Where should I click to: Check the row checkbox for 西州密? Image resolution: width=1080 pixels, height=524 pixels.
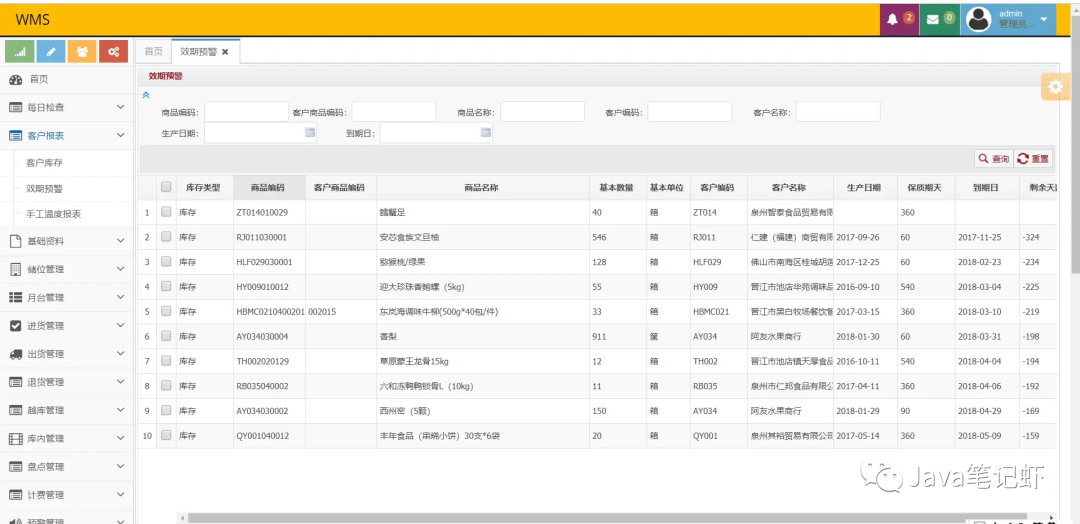click(166, 410)
